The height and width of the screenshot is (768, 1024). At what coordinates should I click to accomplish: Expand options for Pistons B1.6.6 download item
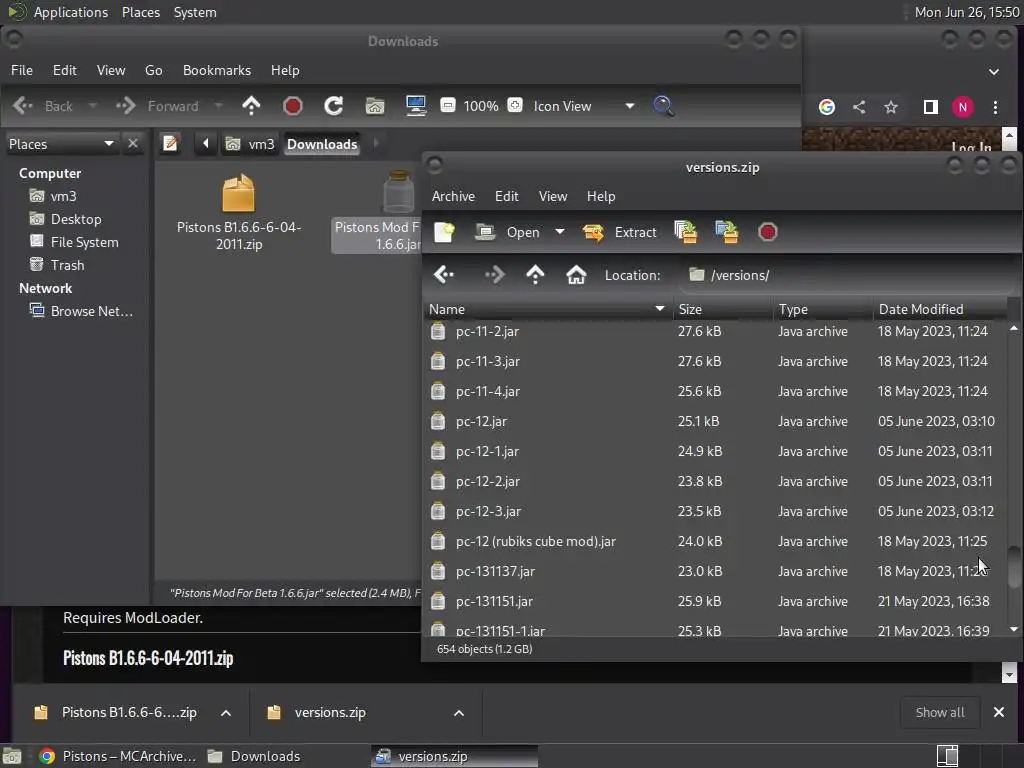pyautogui.click(x=226, y=713)
